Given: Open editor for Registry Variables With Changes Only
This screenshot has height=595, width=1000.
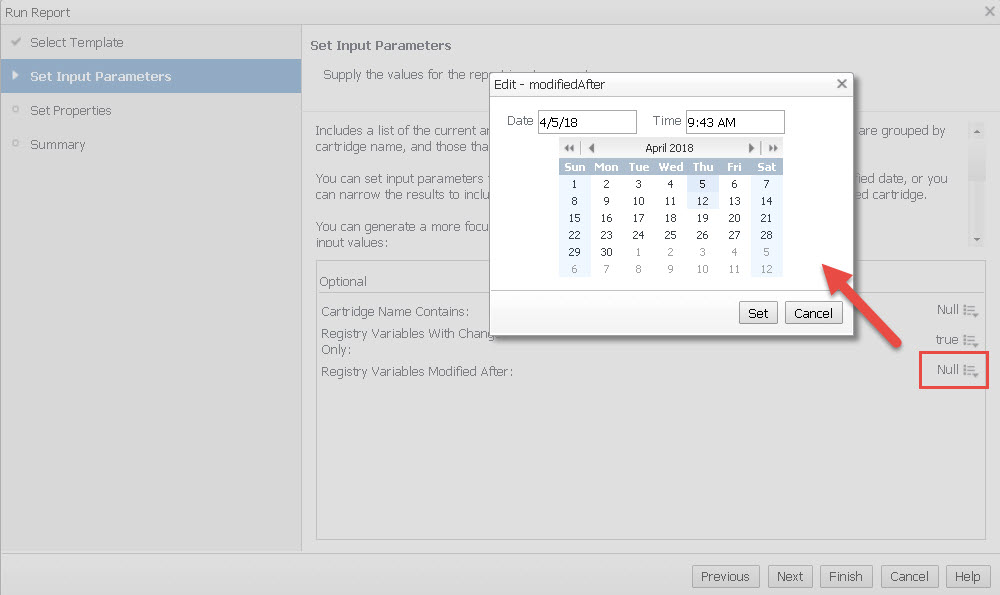Looking at the screenshot, I should [969, 341].
